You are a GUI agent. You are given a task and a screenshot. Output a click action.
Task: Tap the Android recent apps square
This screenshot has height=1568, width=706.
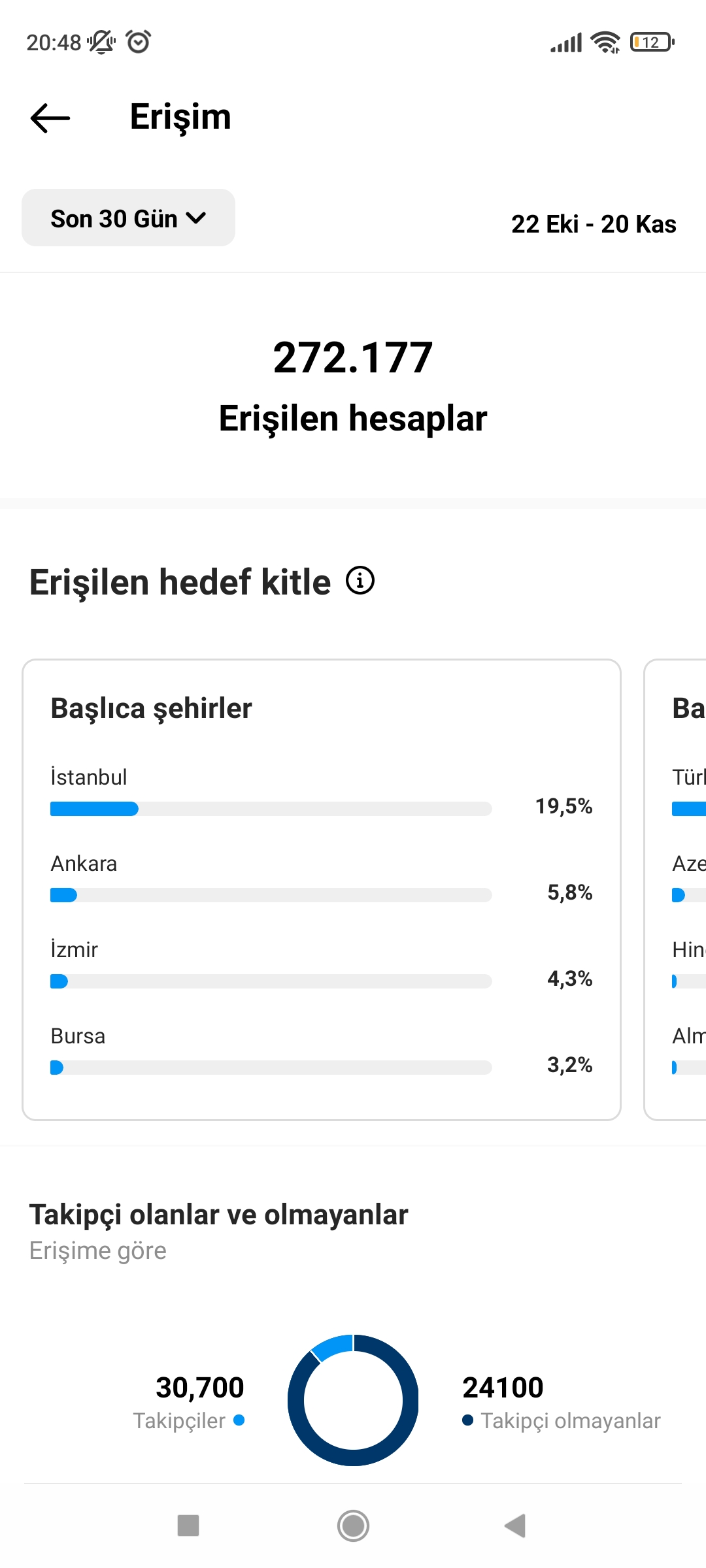(x=188, y=1526)
